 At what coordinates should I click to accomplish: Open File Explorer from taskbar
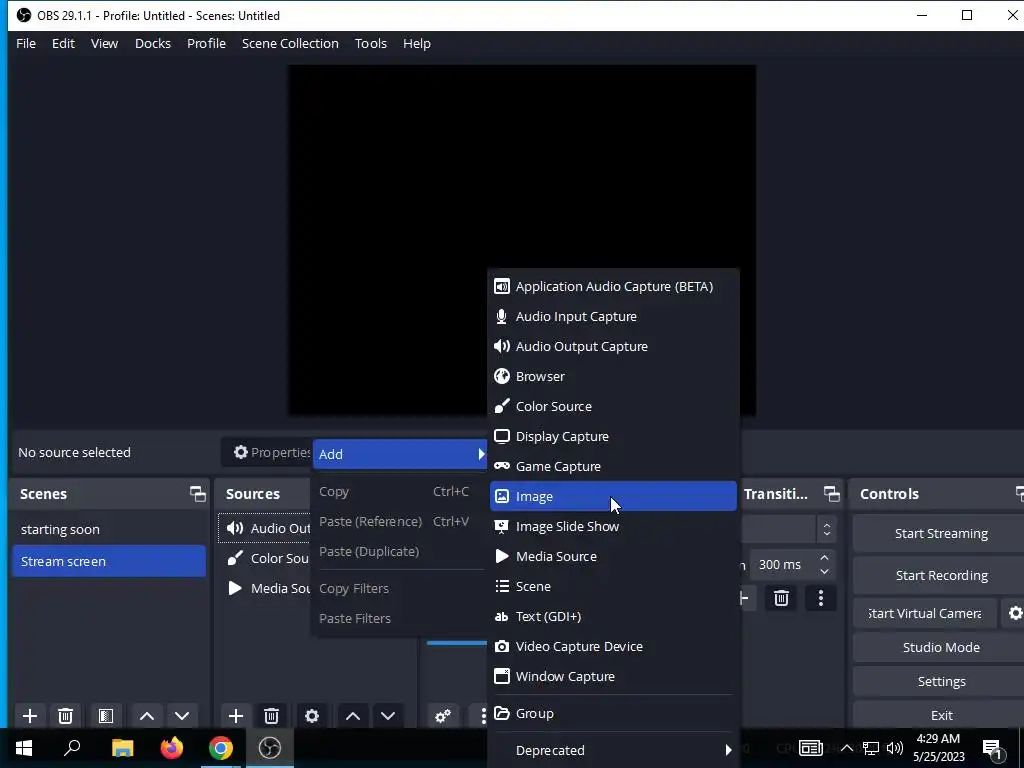coord(122,748)
